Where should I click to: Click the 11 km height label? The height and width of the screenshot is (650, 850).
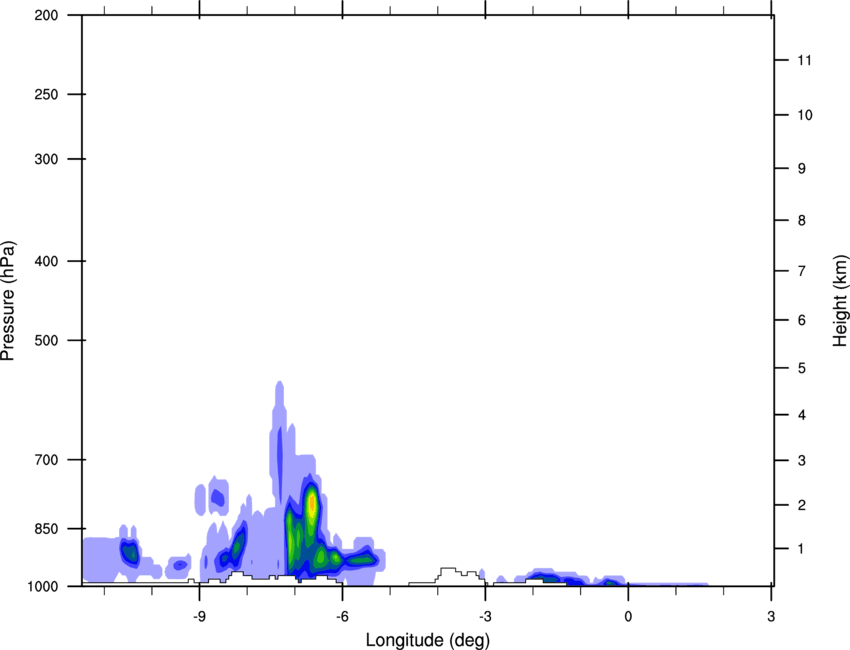tap(805, 60)
